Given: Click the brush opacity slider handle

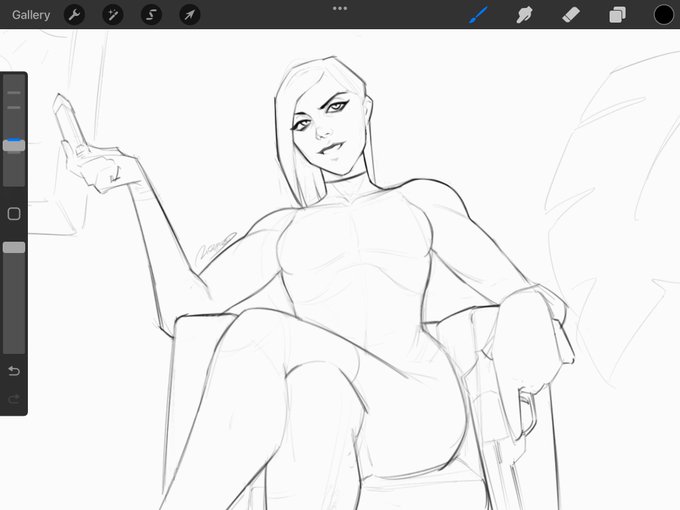Looking at the screenshot, I should [14, 248].
